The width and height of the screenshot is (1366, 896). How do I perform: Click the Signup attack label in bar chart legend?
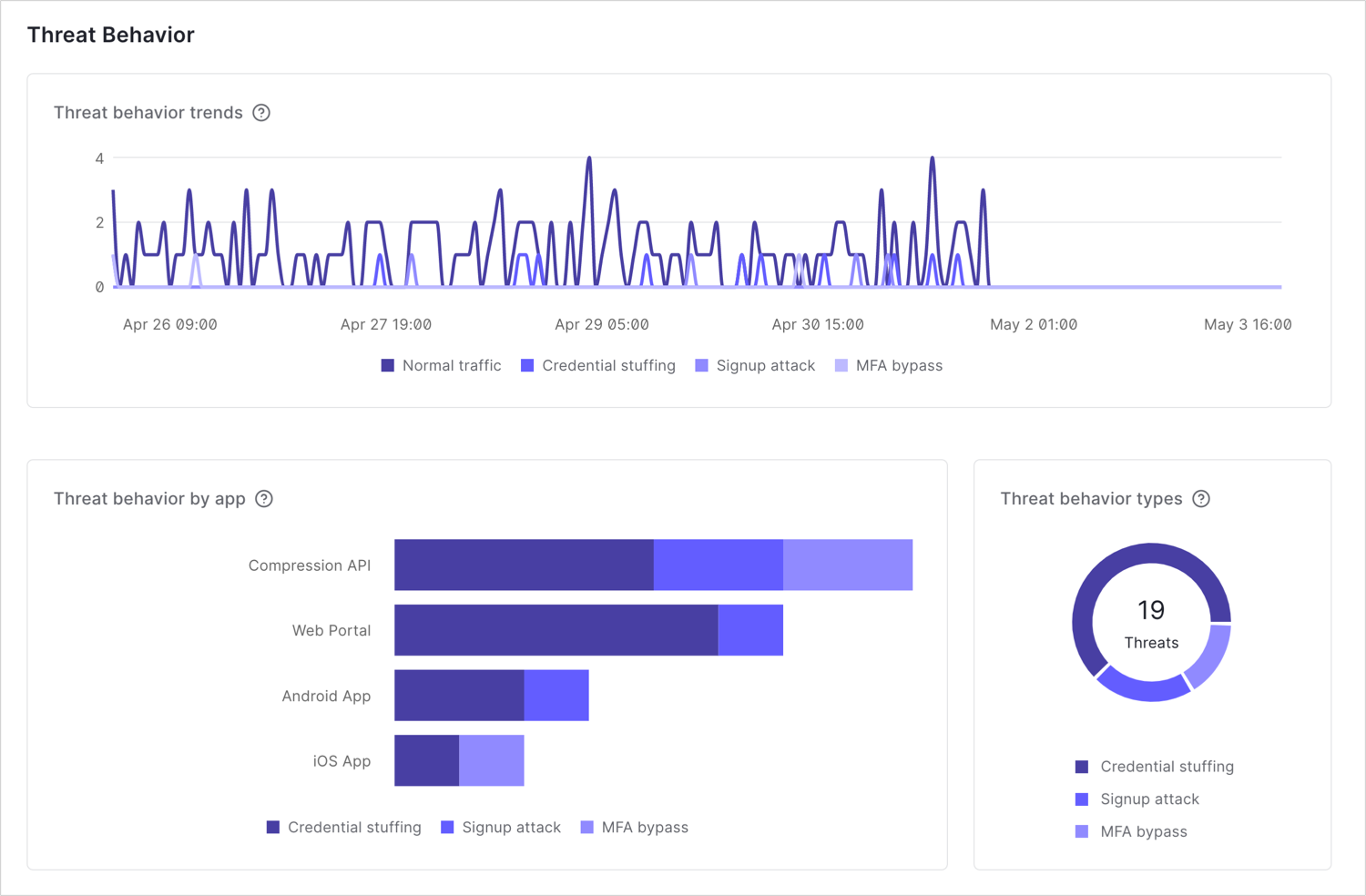pyautogui.click(x=512, y=827)
